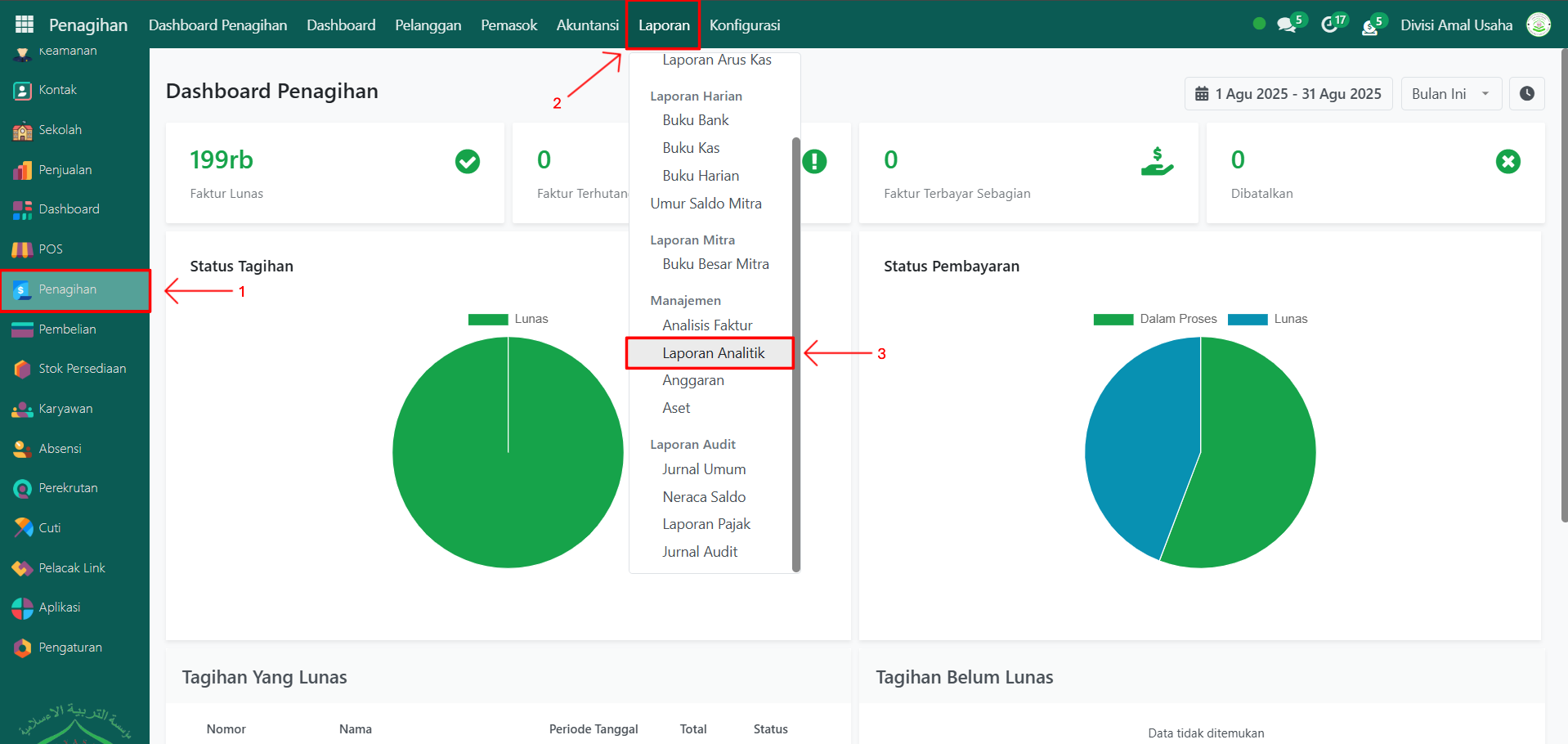Go to Karyawan module in sidebar

(65, 409)
